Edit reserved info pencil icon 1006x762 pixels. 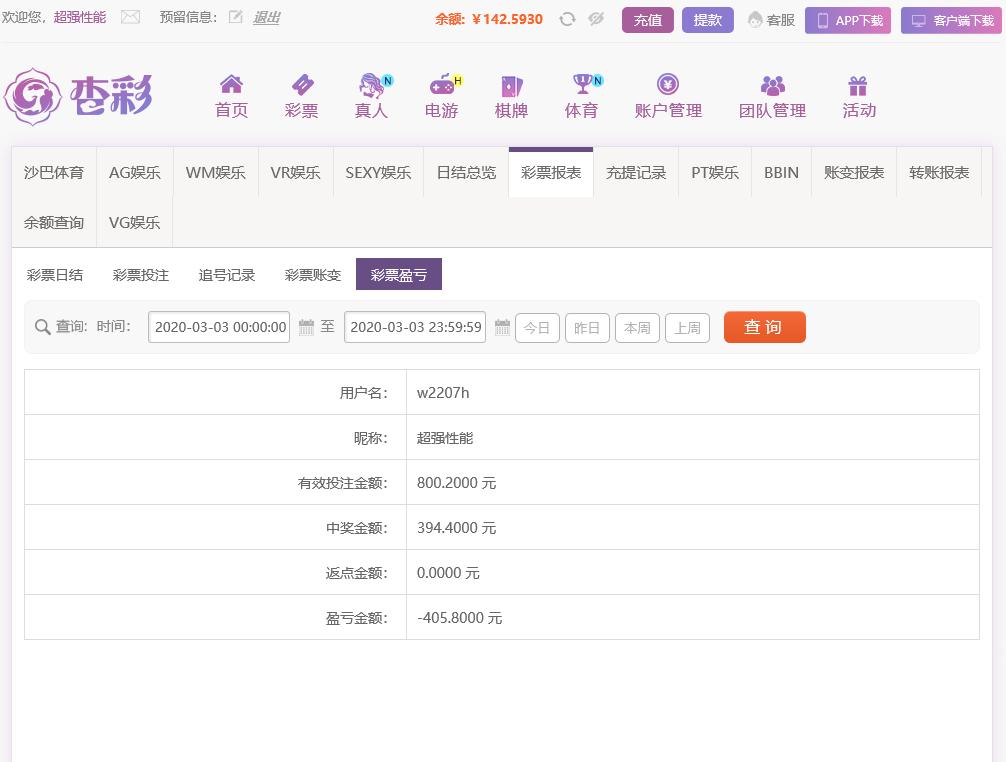235,17
